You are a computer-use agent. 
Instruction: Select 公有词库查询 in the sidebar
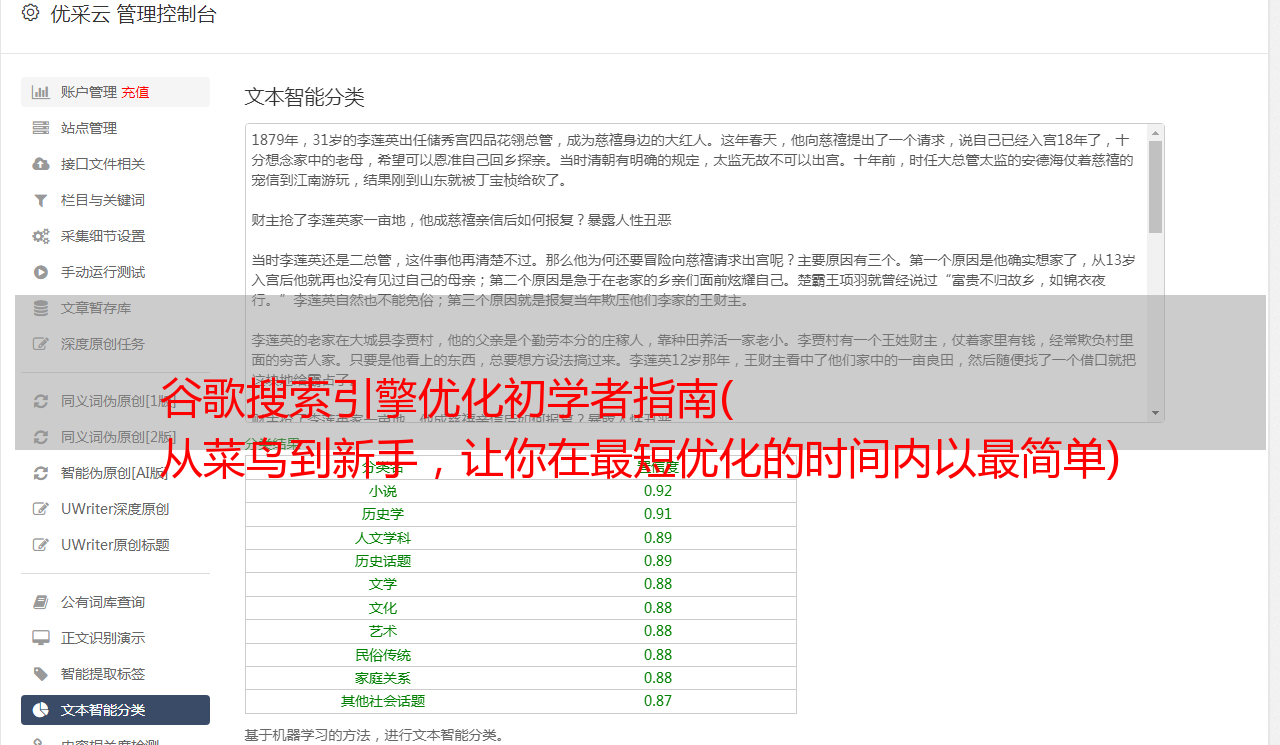click(x=115, y=602)
